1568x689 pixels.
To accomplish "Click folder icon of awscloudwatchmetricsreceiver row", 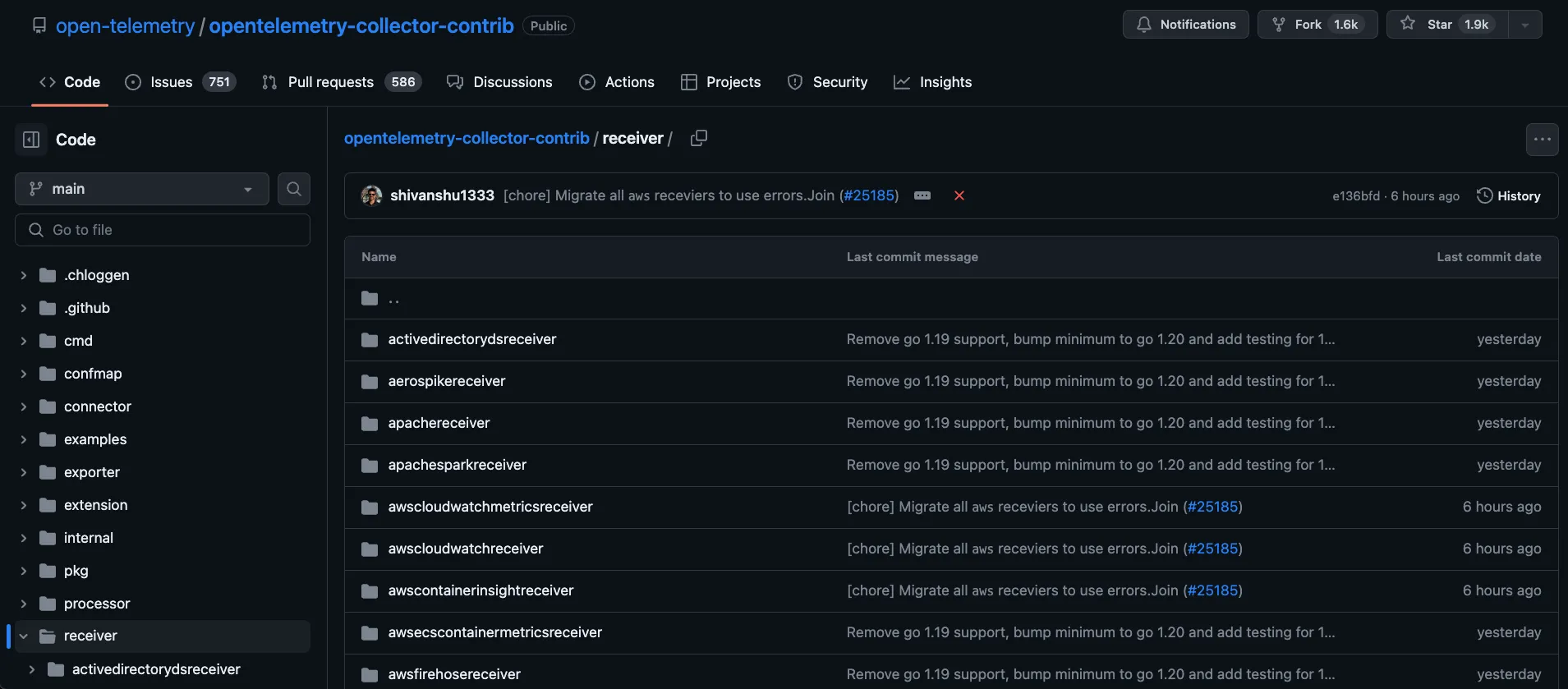I will (x=370, y=507).
